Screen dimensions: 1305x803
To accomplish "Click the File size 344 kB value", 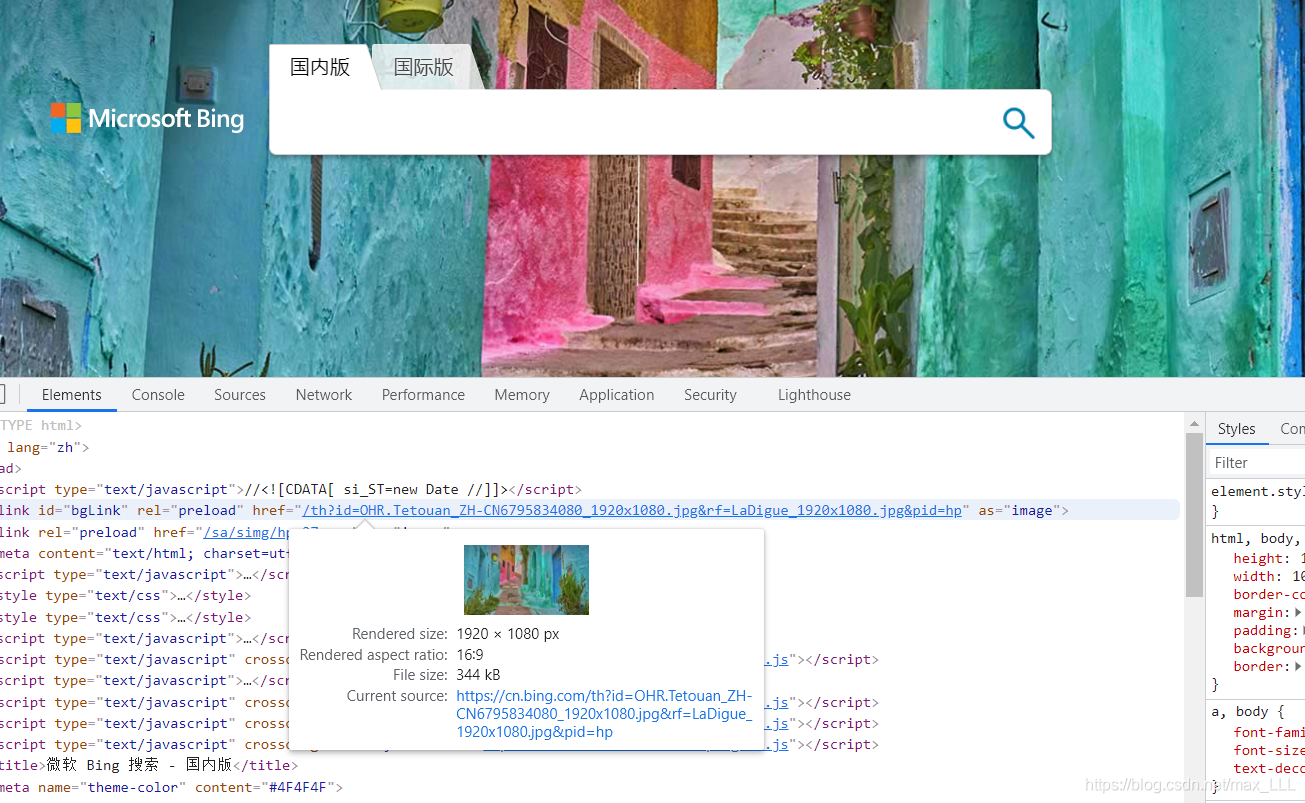I will coord(478,675).
